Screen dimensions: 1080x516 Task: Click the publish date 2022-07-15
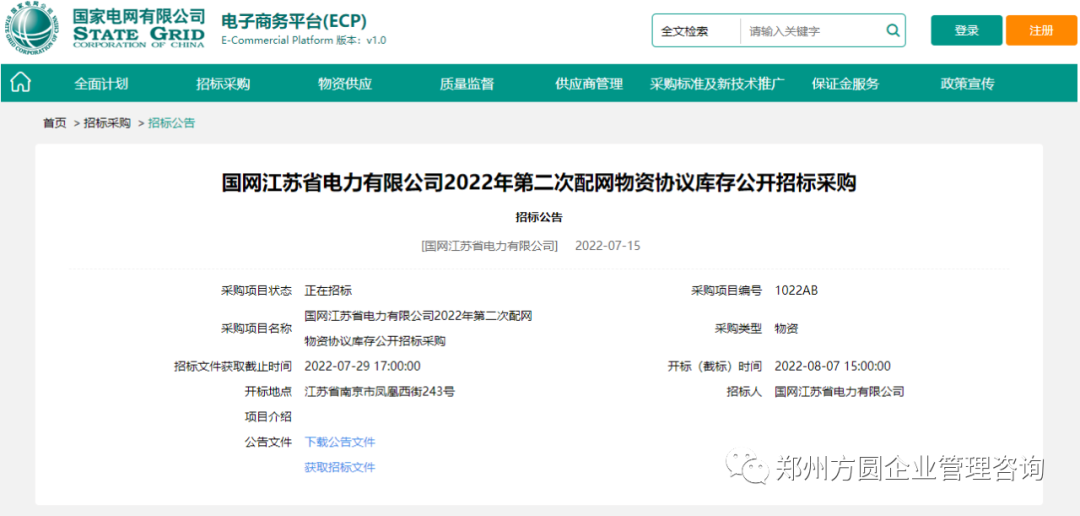tap(608, 245)
